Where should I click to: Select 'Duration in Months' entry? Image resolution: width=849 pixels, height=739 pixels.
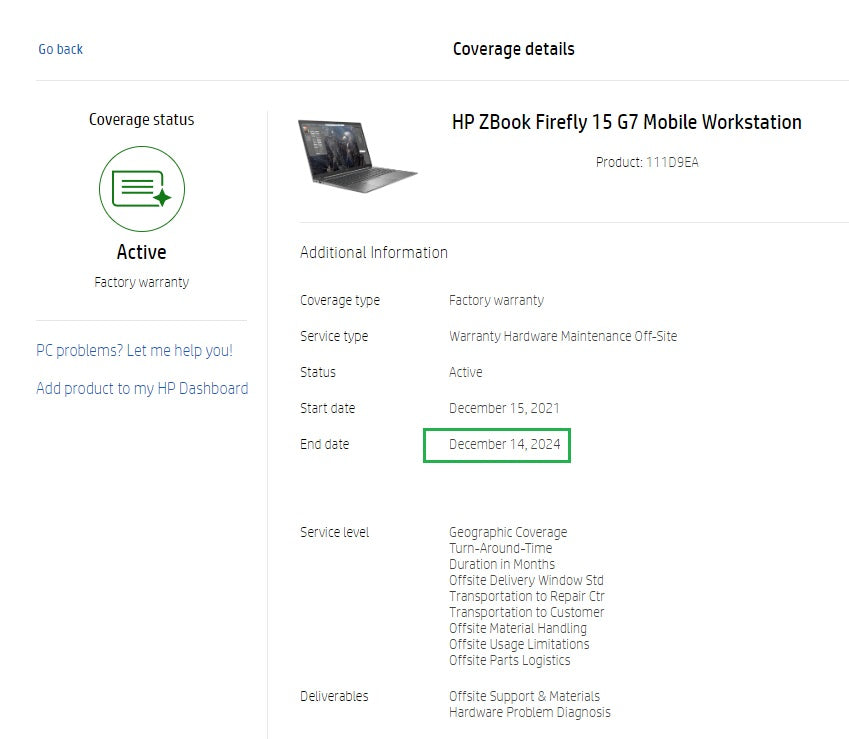(502, 565)
